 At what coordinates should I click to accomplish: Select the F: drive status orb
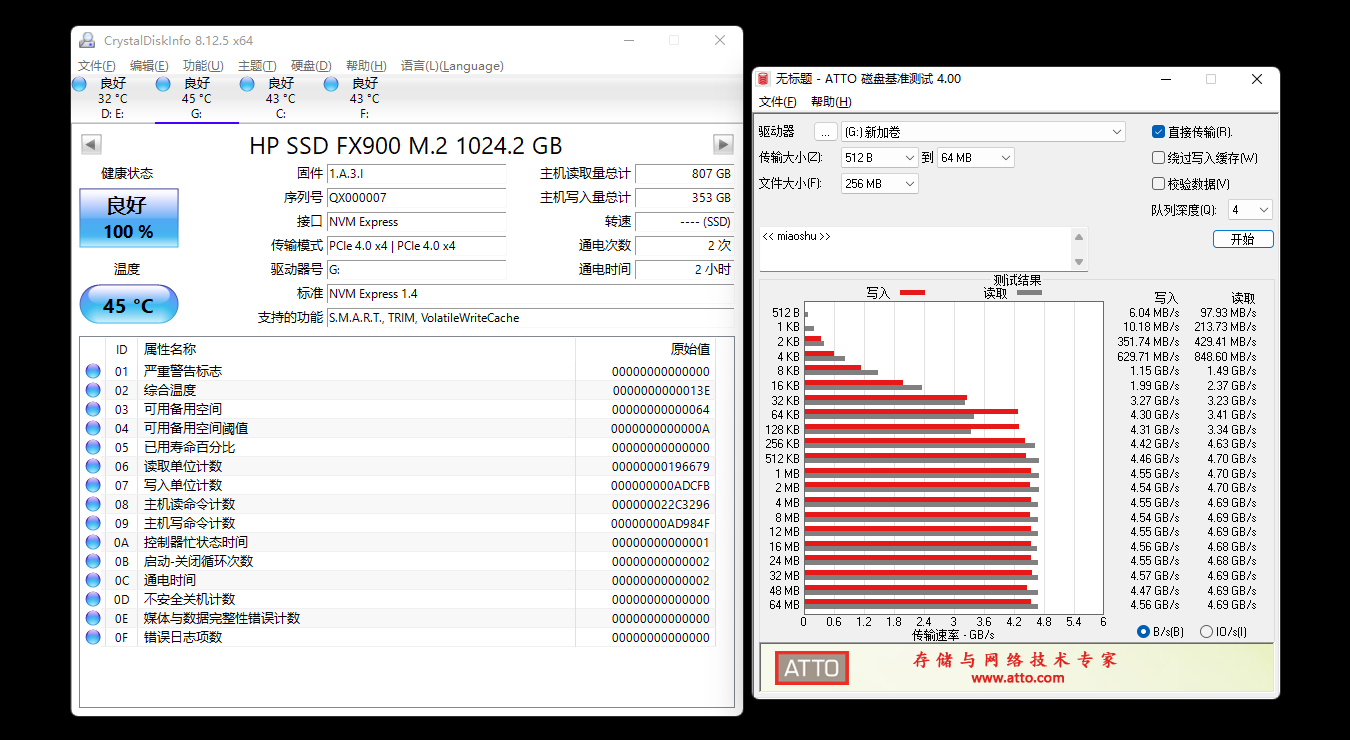pos(331,84)
